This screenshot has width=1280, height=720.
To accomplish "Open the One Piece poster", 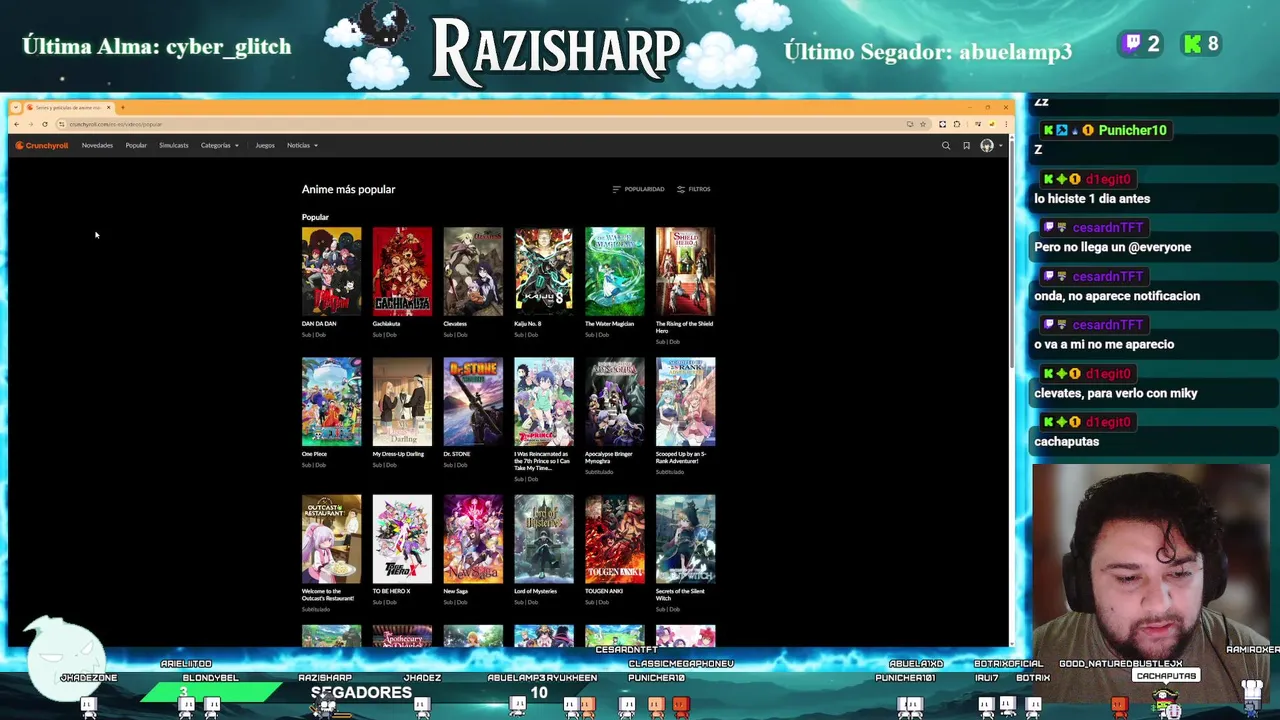I will coord(331,401).
